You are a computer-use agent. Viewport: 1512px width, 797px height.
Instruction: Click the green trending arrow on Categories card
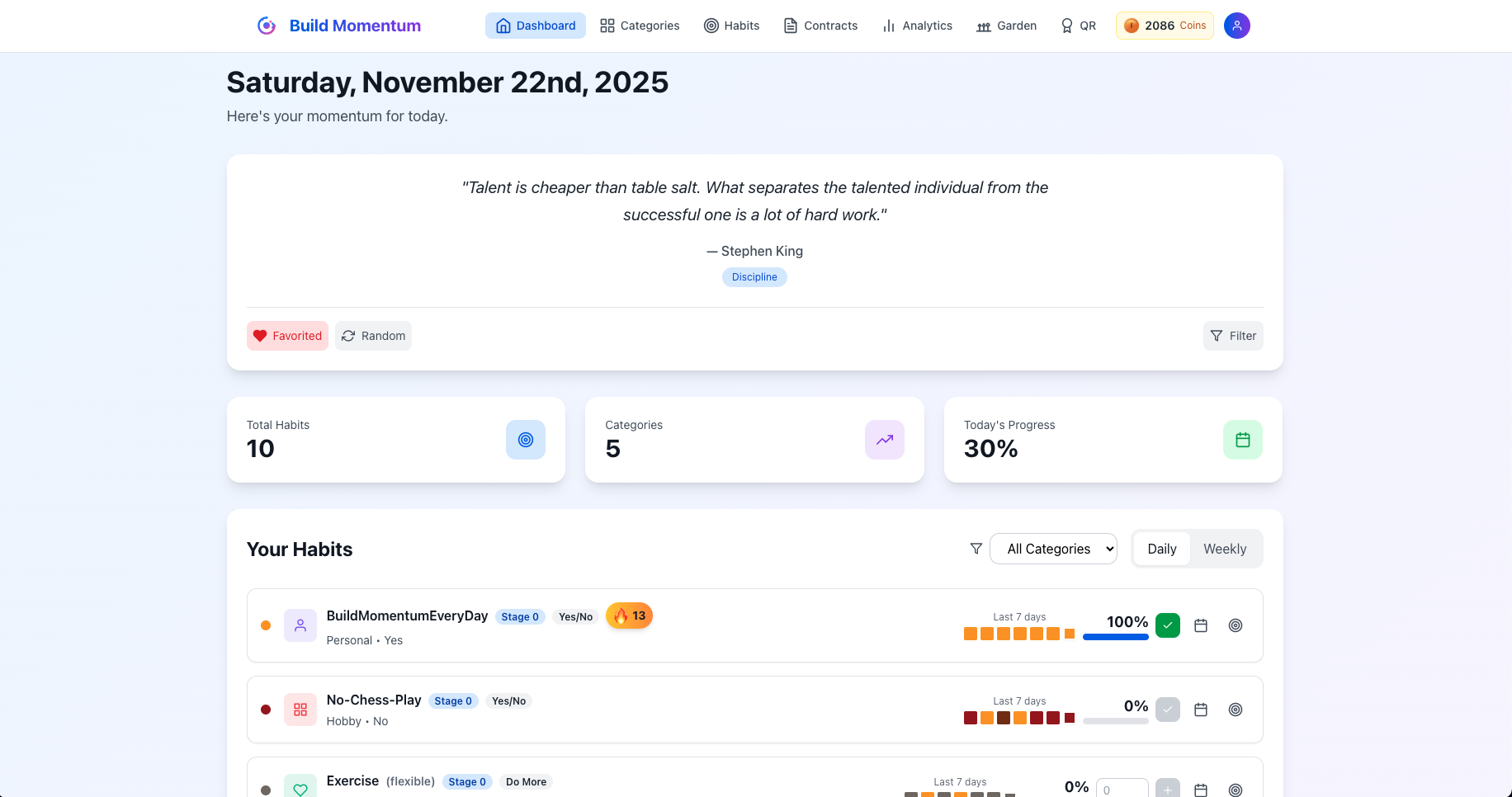click(x=884, y=440)
